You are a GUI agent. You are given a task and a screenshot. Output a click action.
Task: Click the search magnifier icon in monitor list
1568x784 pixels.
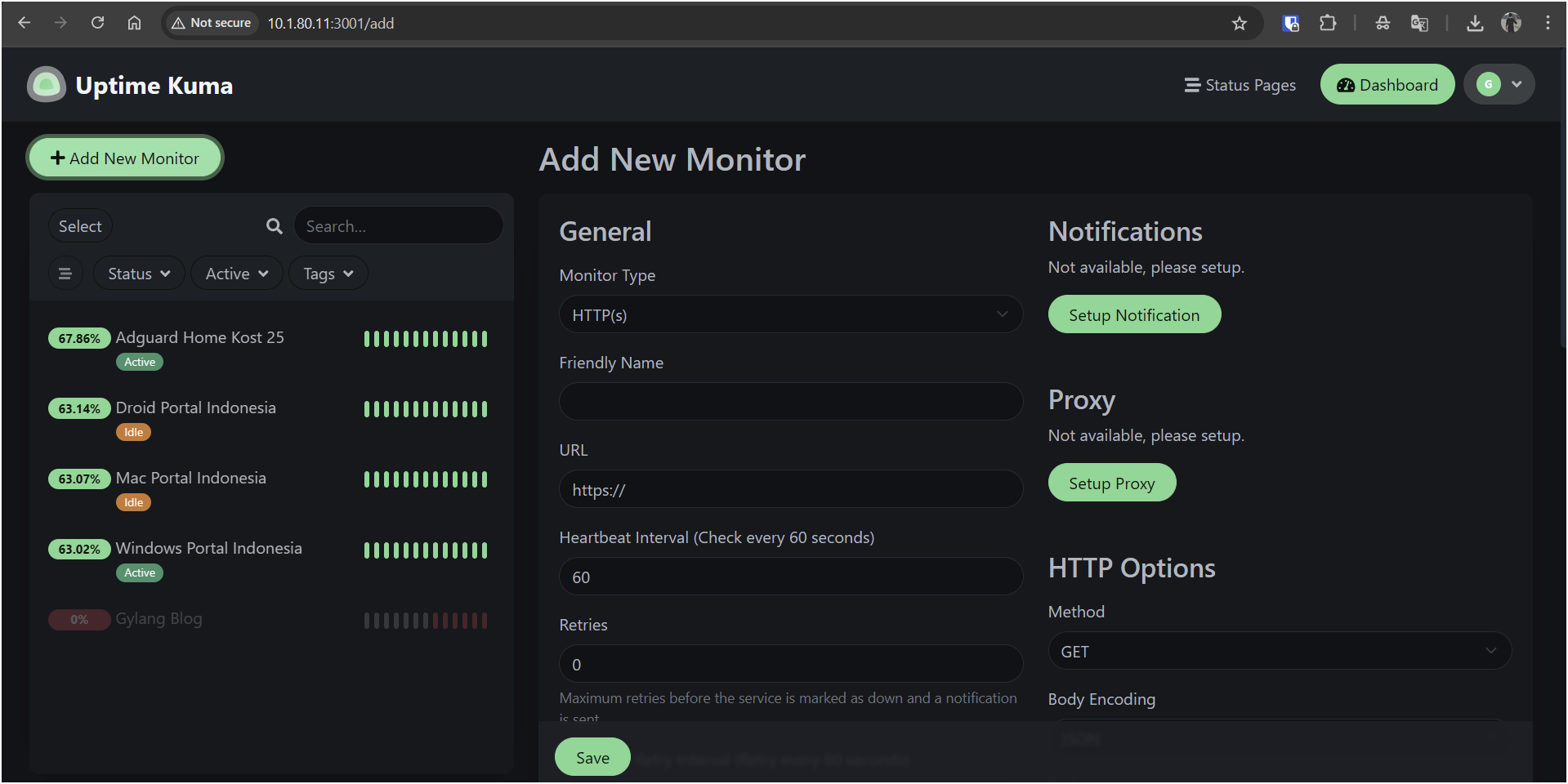(275, 226)
